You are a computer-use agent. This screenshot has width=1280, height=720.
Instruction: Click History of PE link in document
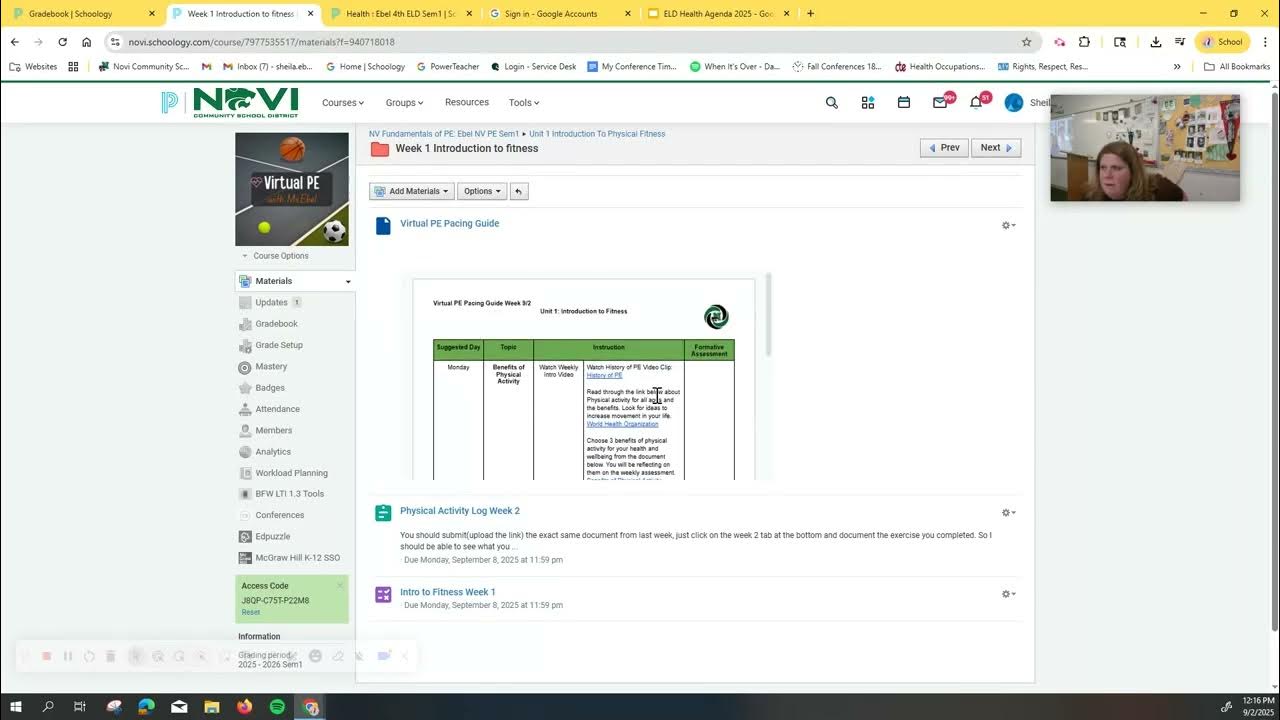click(x=604, y=376)
